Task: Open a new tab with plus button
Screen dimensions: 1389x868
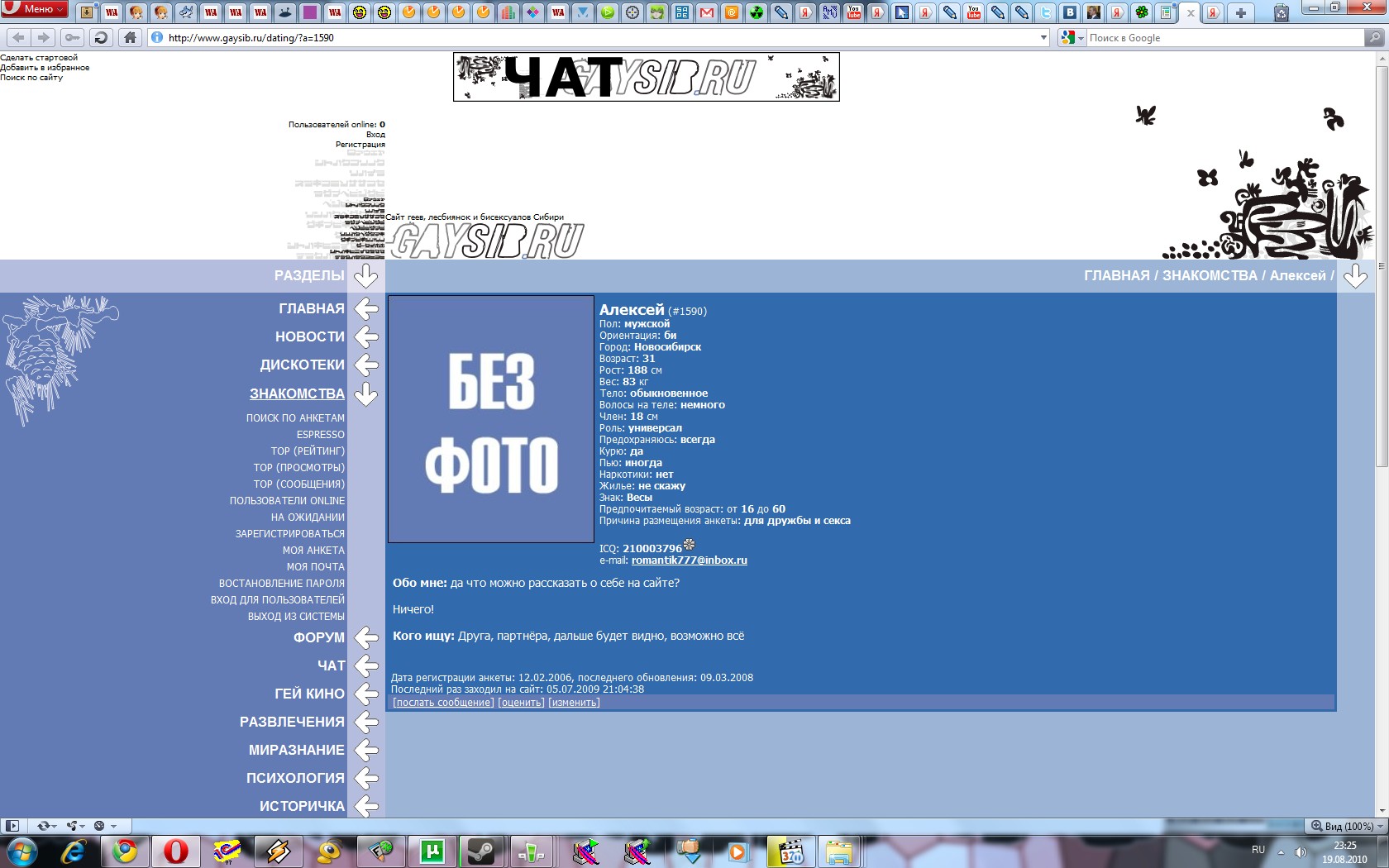Action: pyautogui.click(x=1241, y=12)
